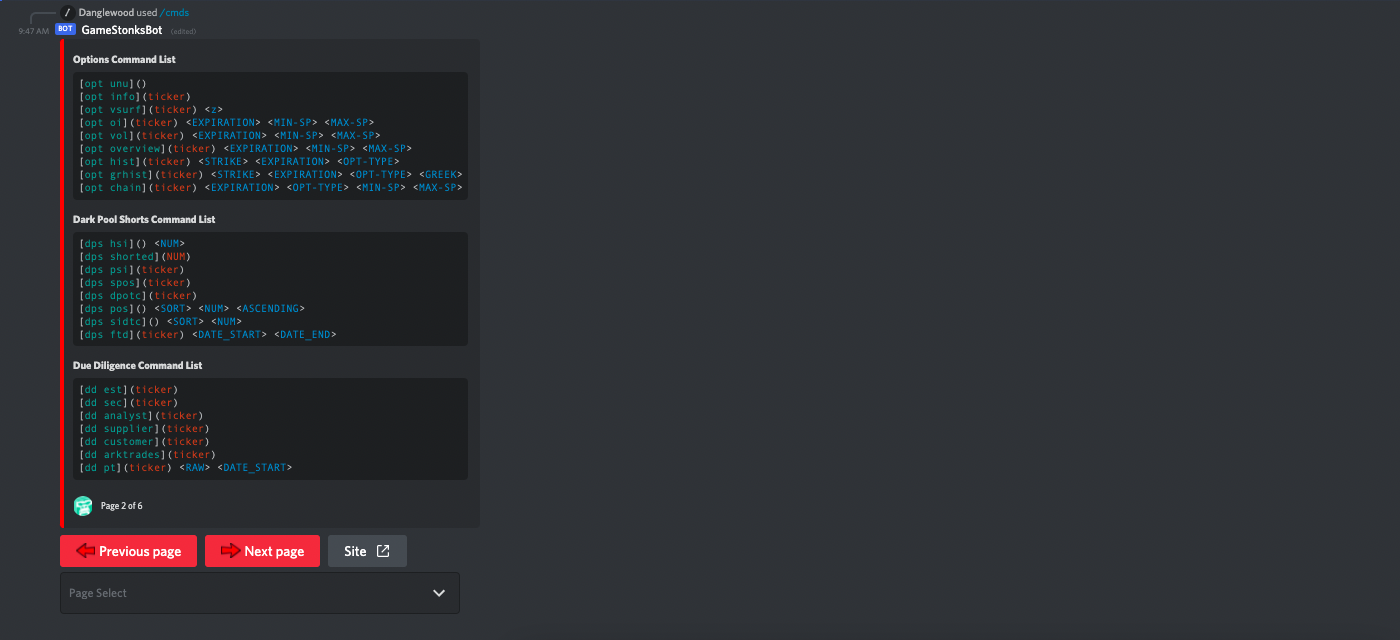Image resolution: width=1400 pixels, height=640 pixels.
Task: Click the [dps ftd](ticker) line
Action: [x=208, y=335]
